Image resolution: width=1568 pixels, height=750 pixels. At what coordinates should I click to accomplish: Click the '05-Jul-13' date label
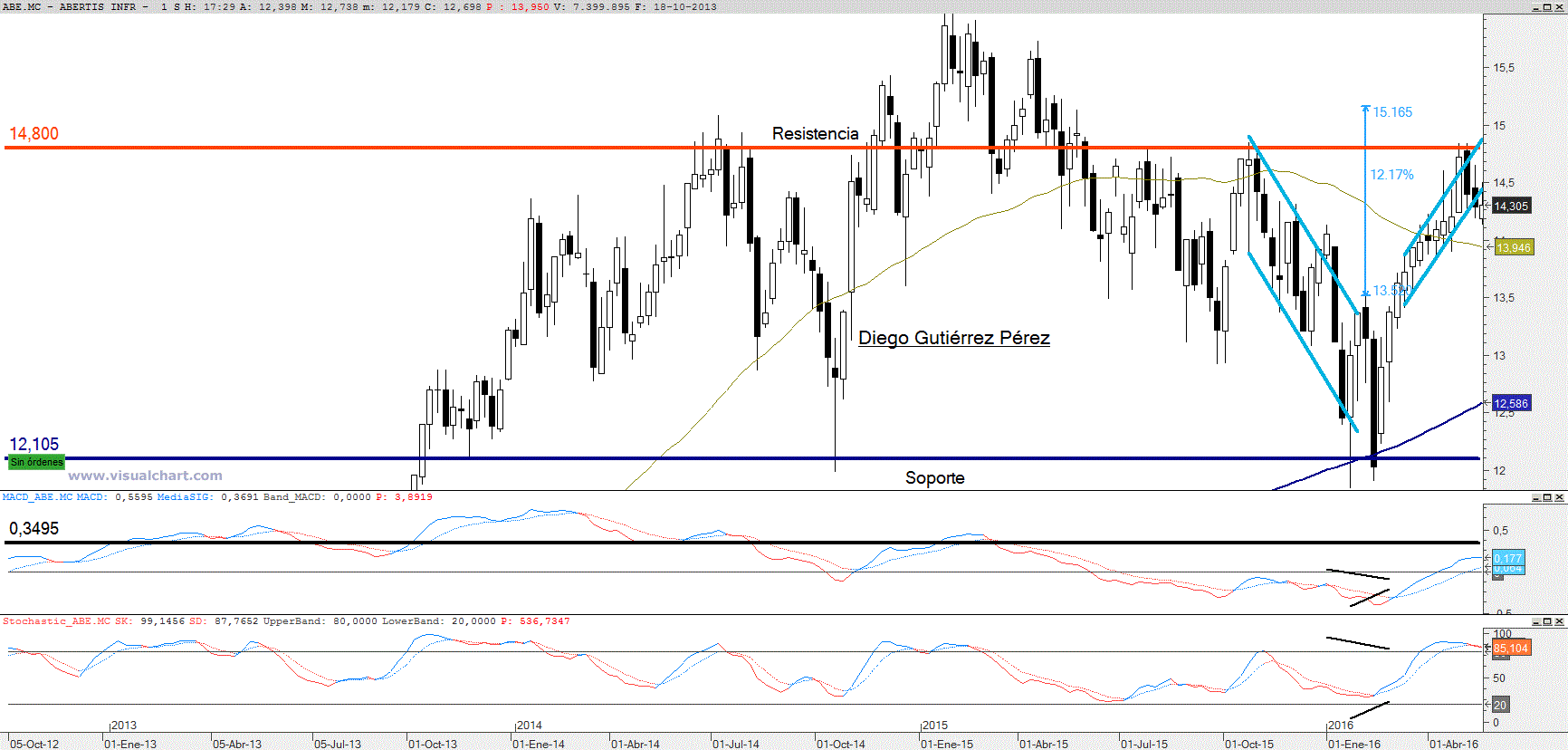pos(338,744)
